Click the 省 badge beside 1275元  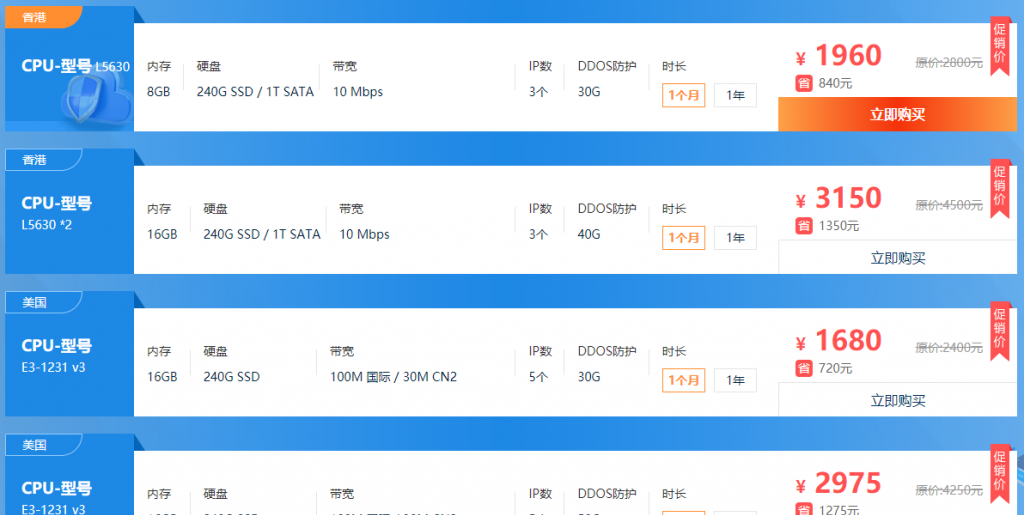tap(803, 509)
